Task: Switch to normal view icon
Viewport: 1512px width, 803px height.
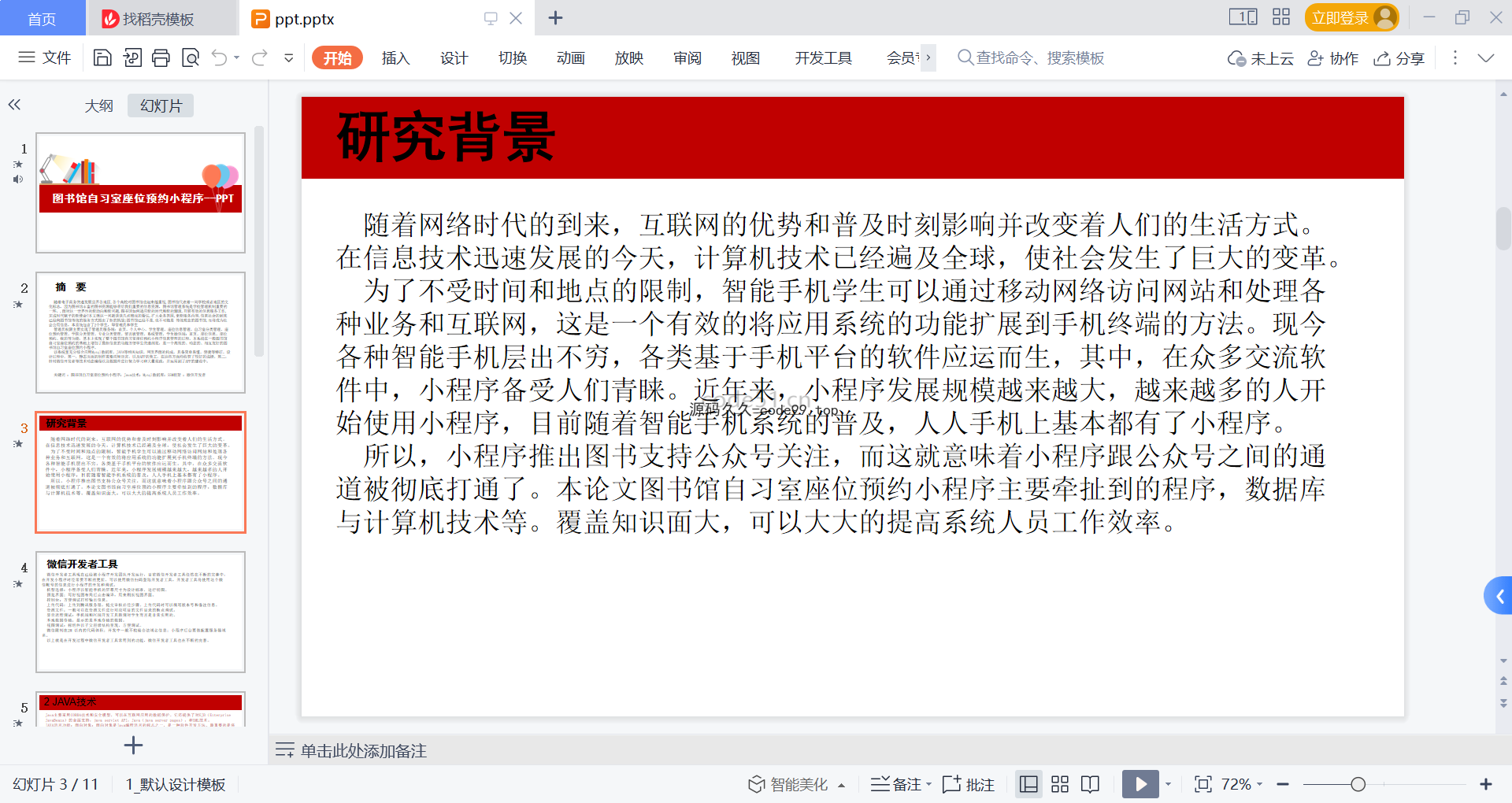Action: pos(1028,784)
